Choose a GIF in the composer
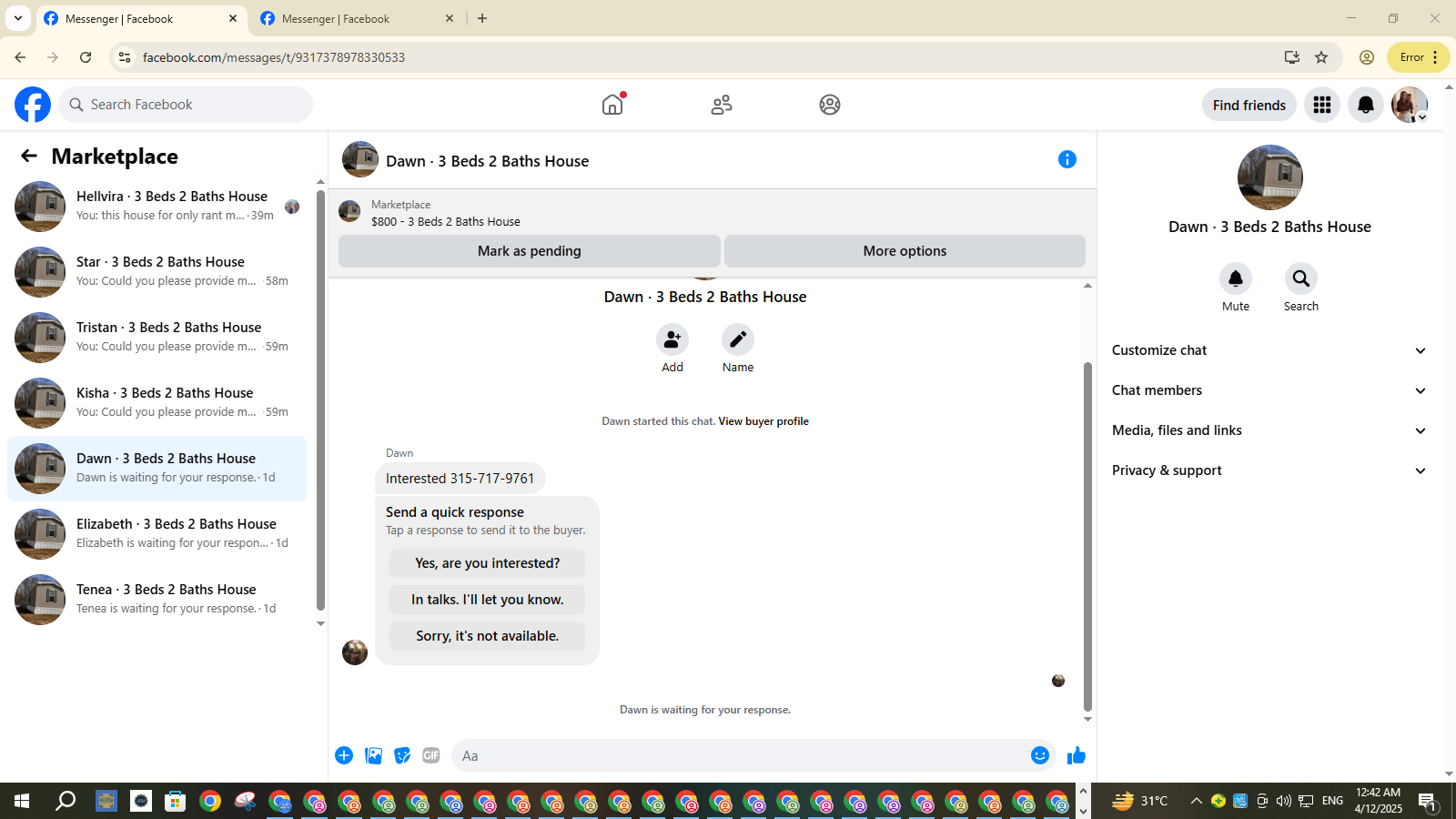 click(x=431, y=755)
